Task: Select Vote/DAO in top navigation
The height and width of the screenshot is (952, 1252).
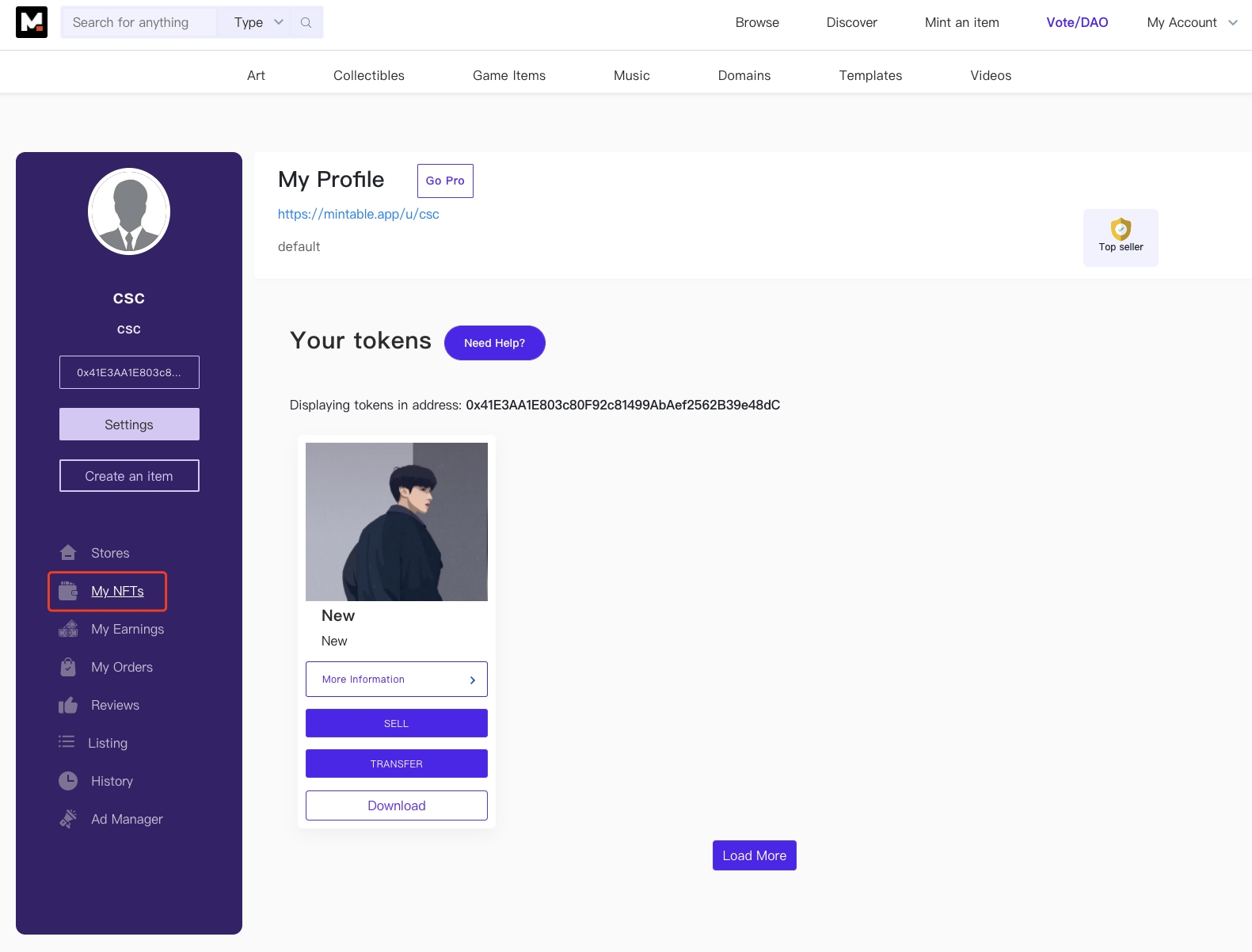Action: (x=1077, y=22)
